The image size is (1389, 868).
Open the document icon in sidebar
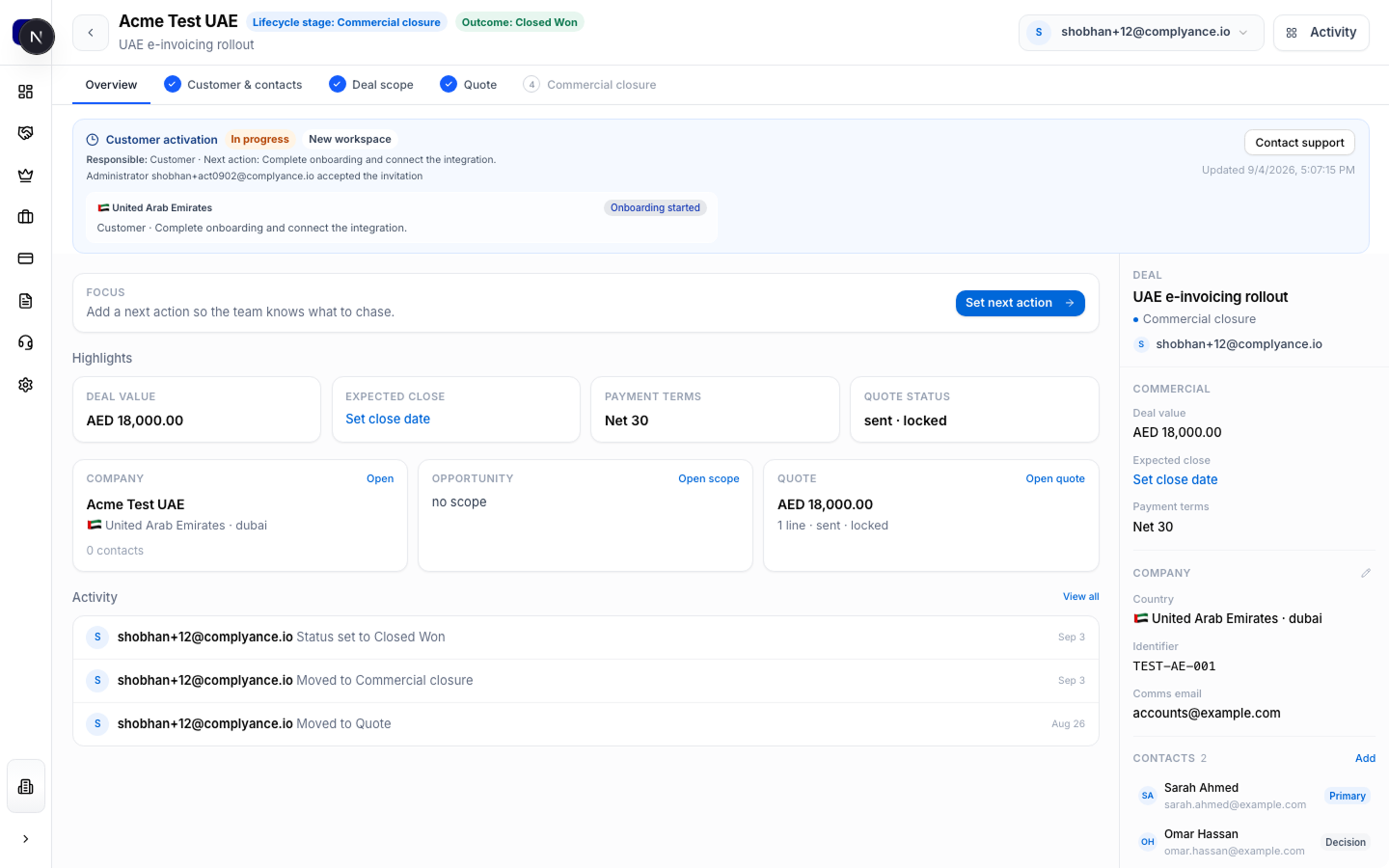[26, 301]
